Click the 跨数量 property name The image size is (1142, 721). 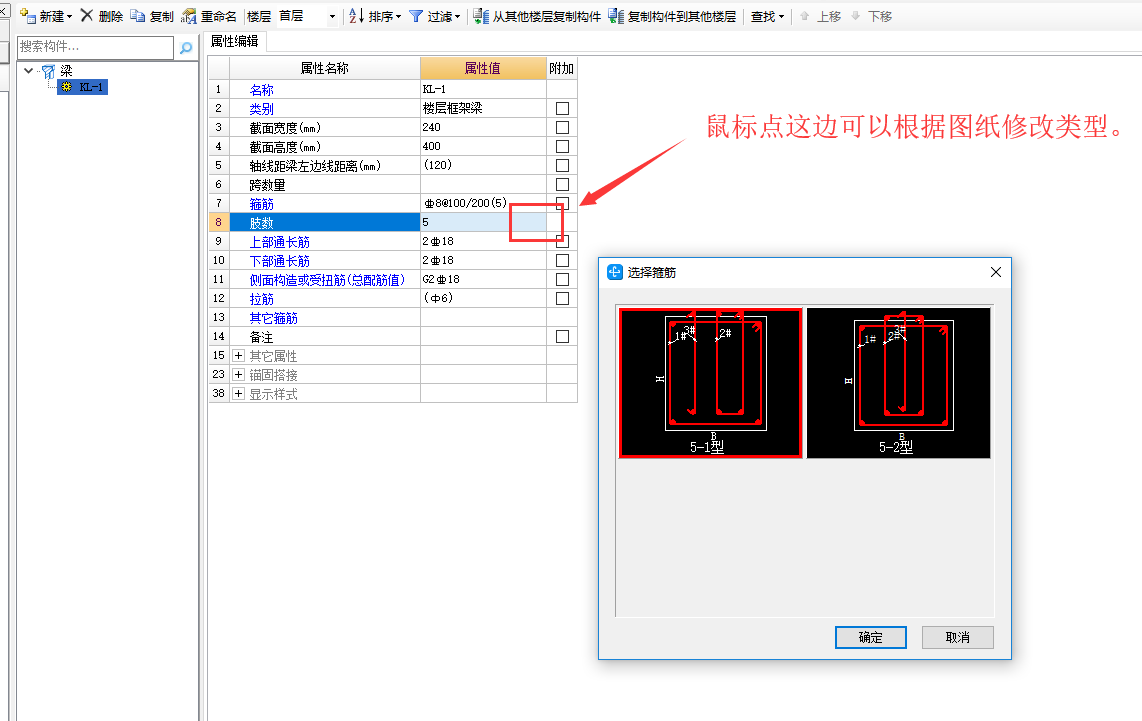(x=267, y=185)
